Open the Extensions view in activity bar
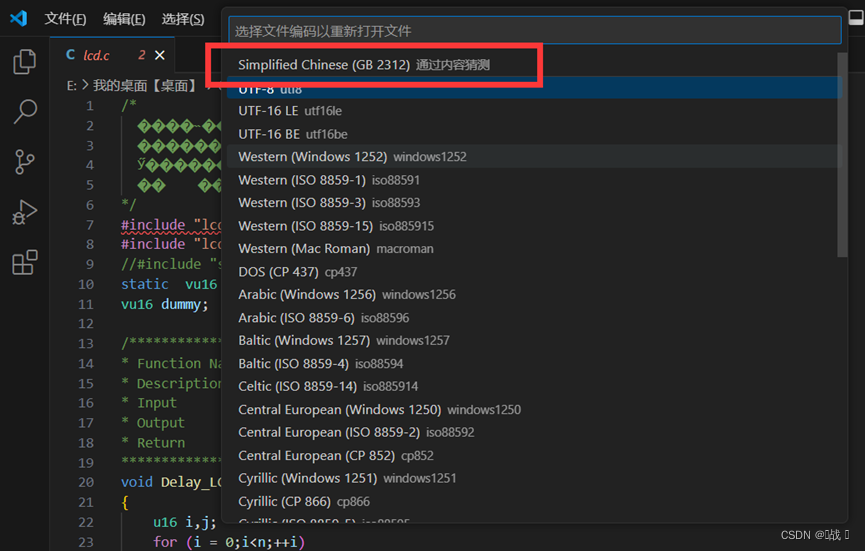This screenshot has height=551, width=865. pyautogui.click(x=24, y=263)
